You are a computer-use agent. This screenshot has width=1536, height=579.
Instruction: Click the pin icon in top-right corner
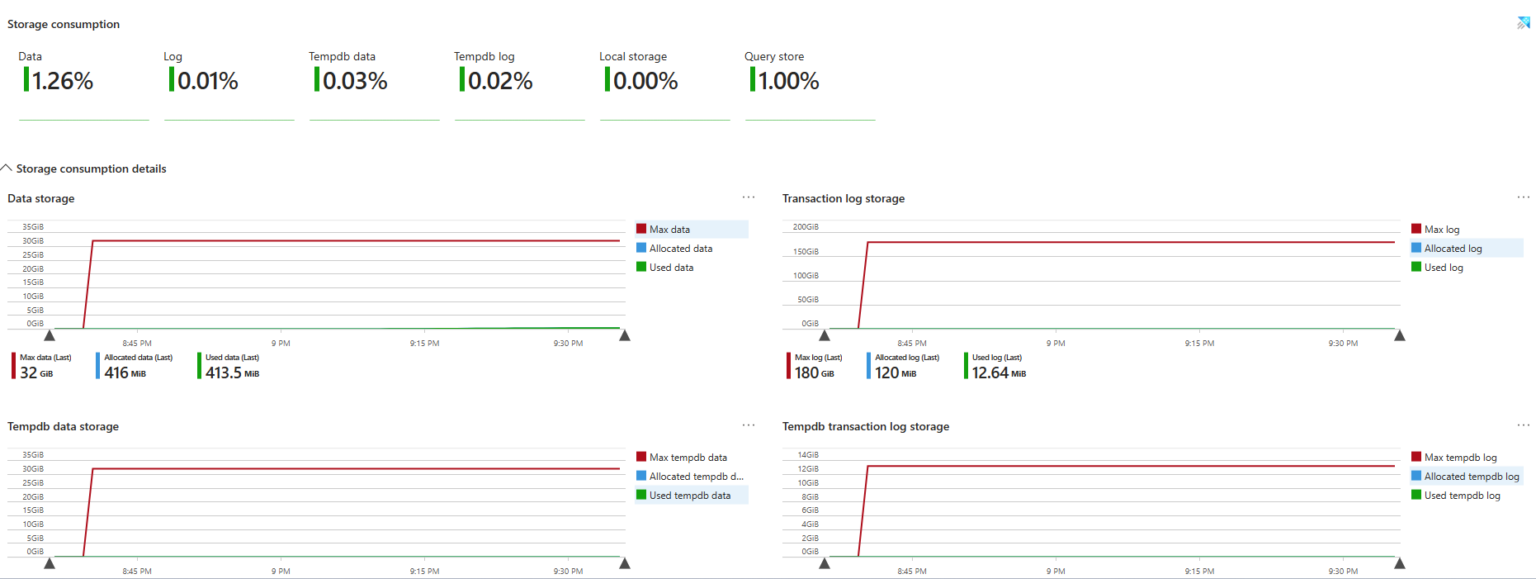(x=1524, y=23)
